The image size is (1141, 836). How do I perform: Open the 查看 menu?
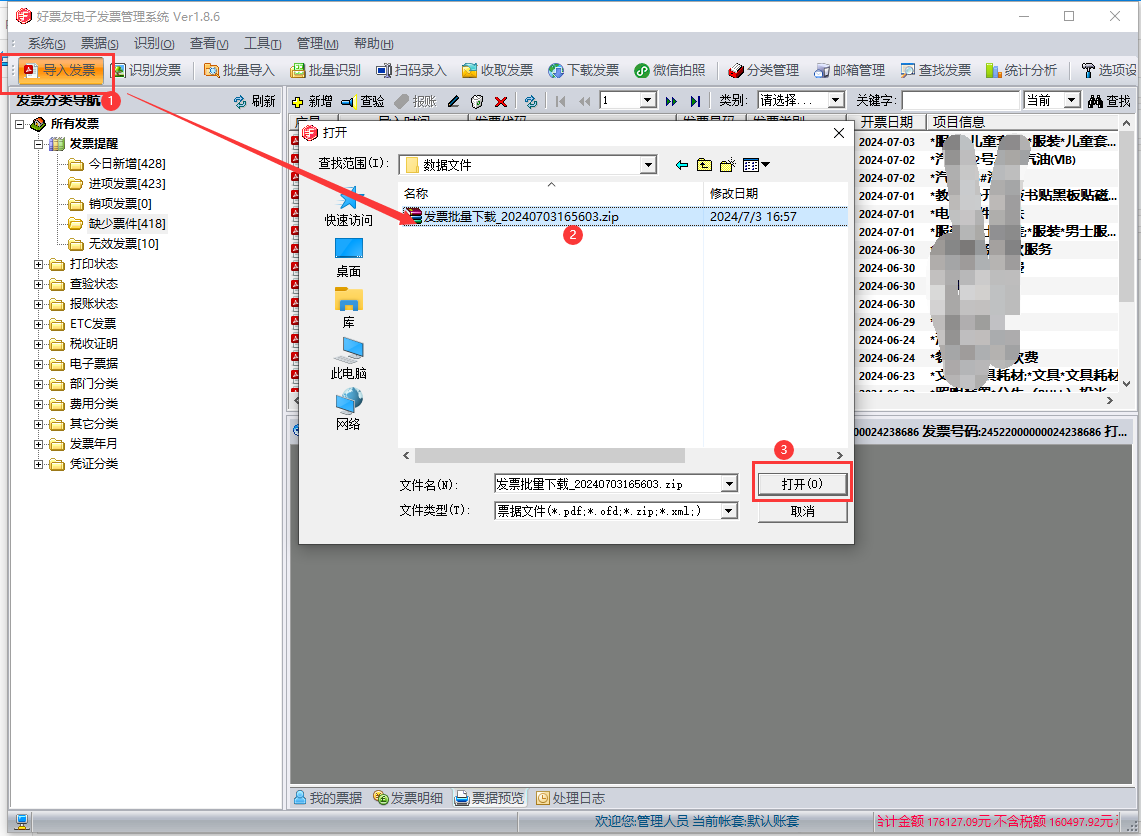click(x=209, y=44)
